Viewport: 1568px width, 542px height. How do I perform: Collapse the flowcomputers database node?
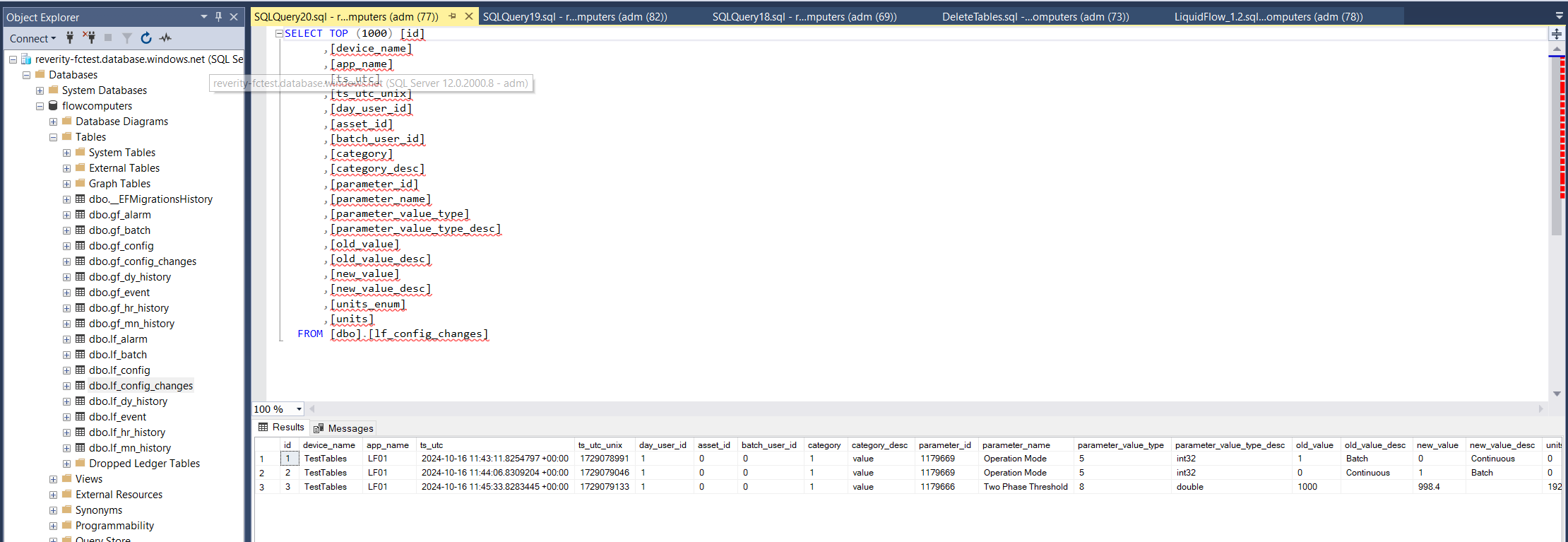coord(40,106)
